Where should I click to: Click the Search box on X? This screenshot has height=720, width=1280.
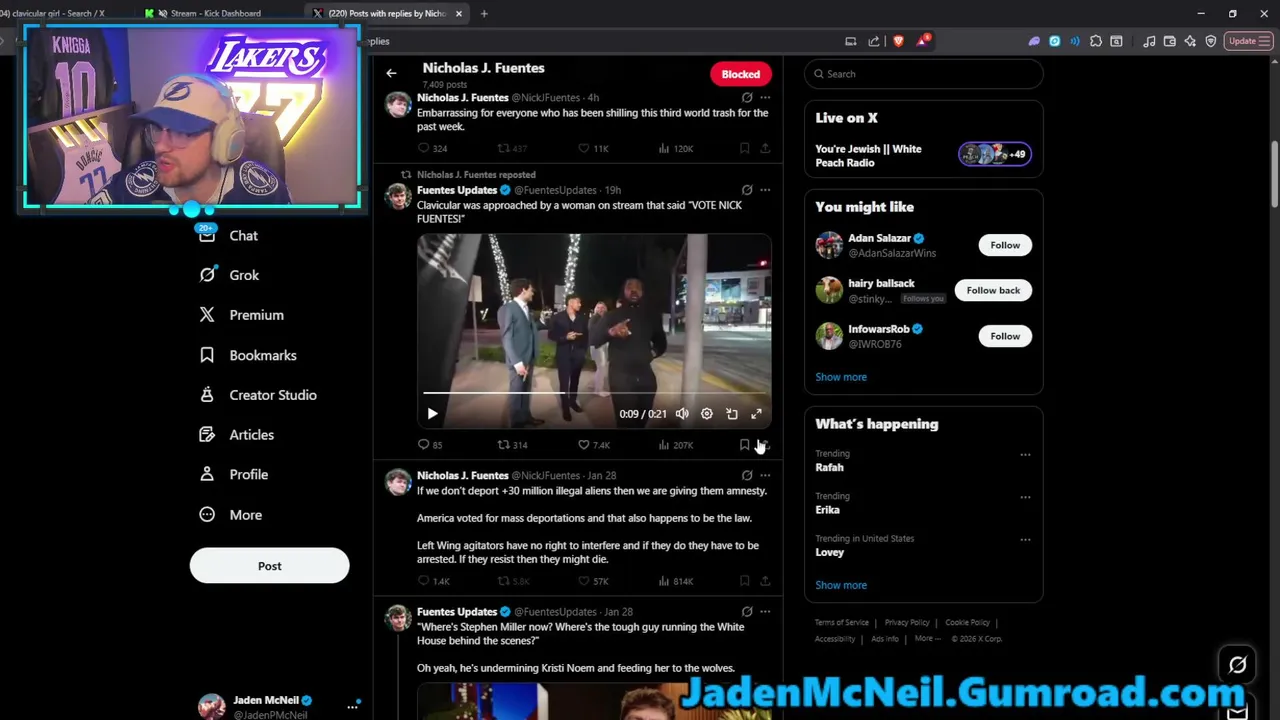click(923, 74)
